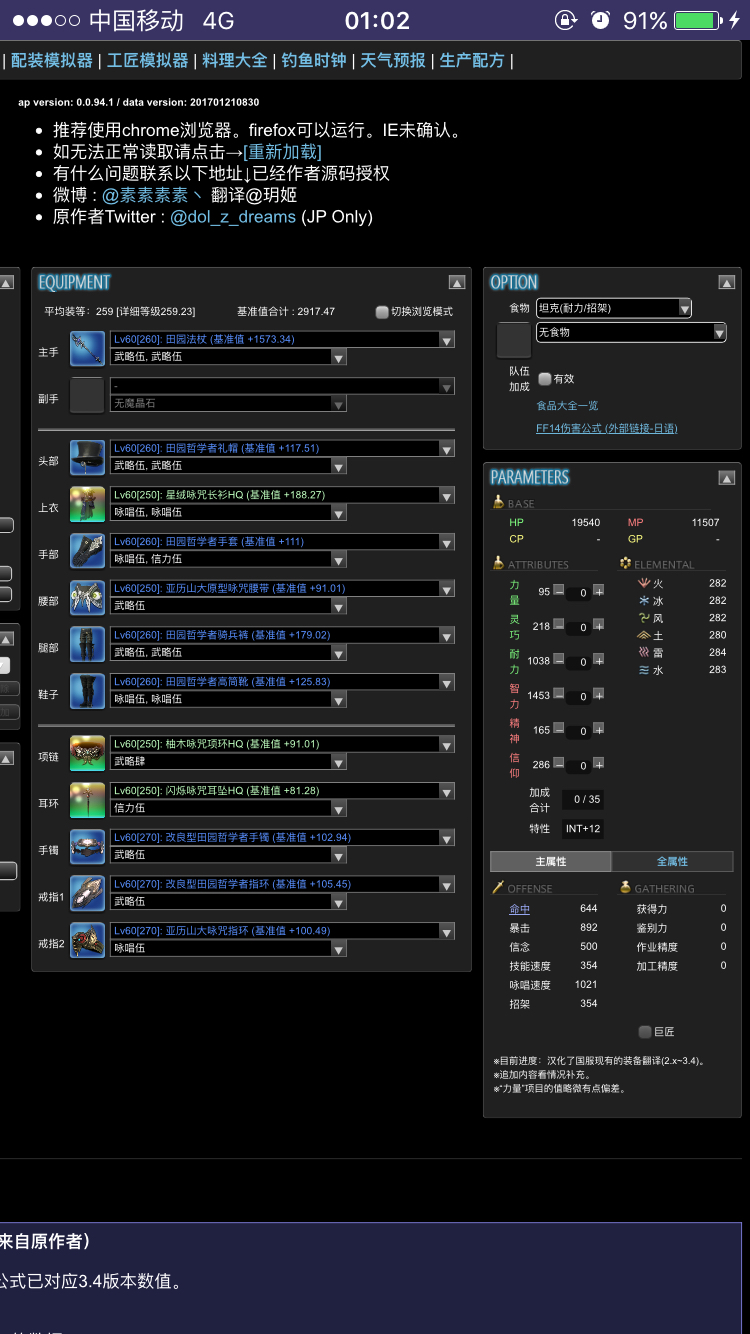The image size is (750, 1334).
Task: Click the 重新加载 reload link
Action: pos(282,152)
